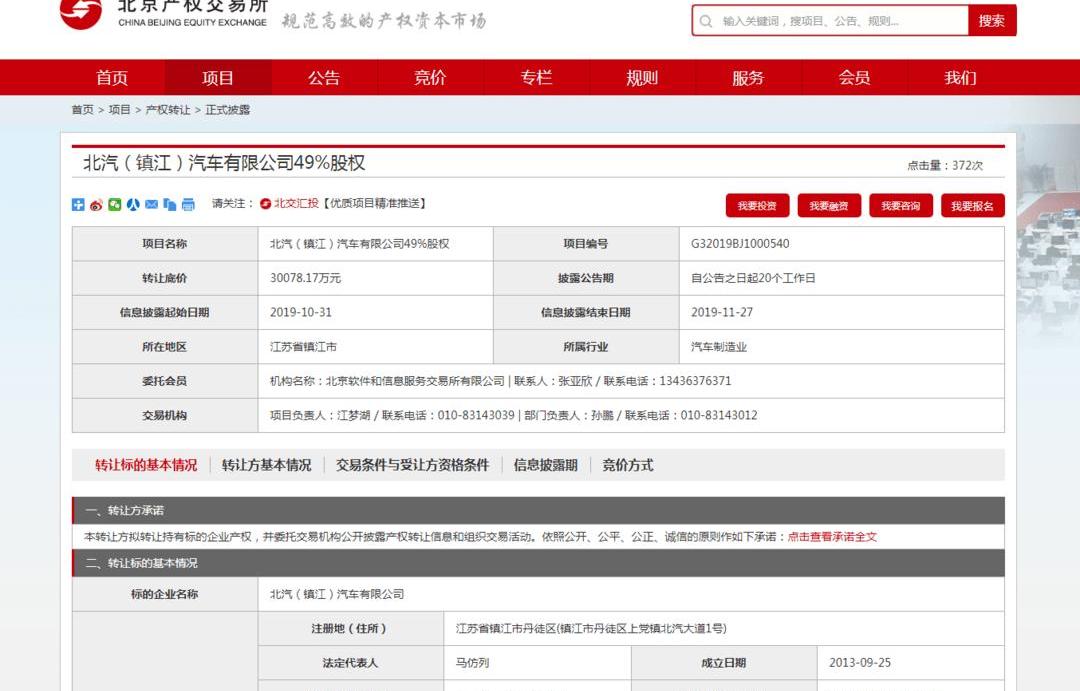This screenshot has height=691, width=1080.
Task: Click the copy link icon
Action: 169,205
